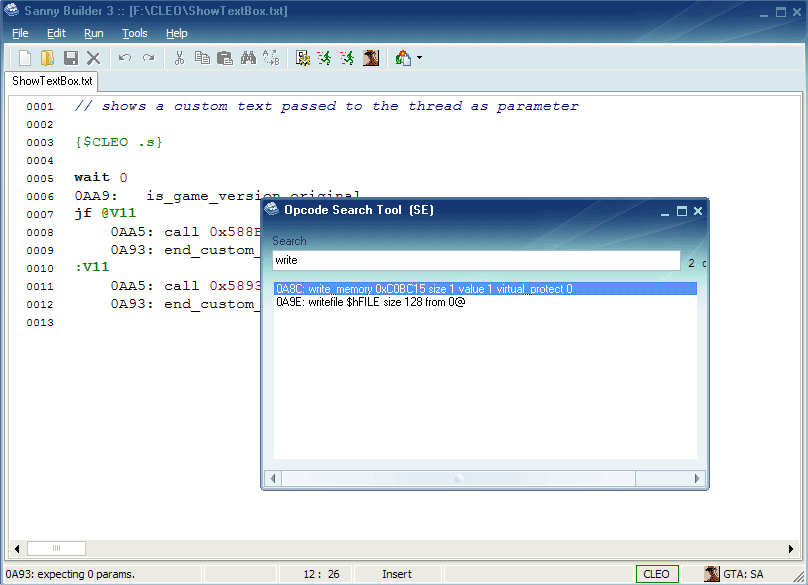808x585 pixels.
Task: Click the open file folder icon
Action: [47, 59]
